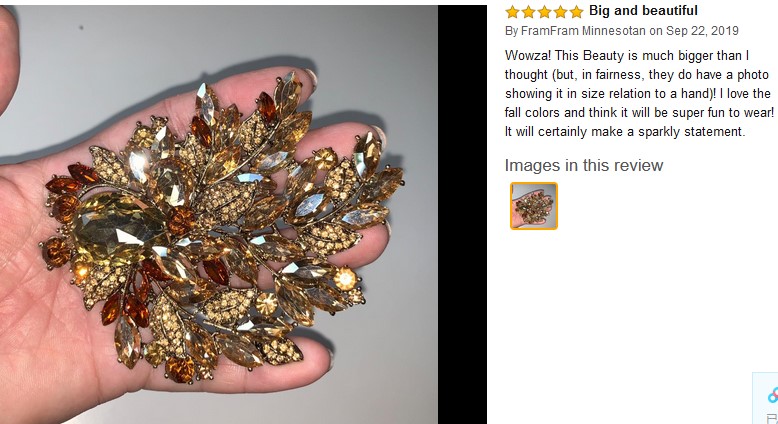The width and height of the screenshot is (778, 424).
Task: Click the large oval yellow stone in the photo
Action: (119, 228)
